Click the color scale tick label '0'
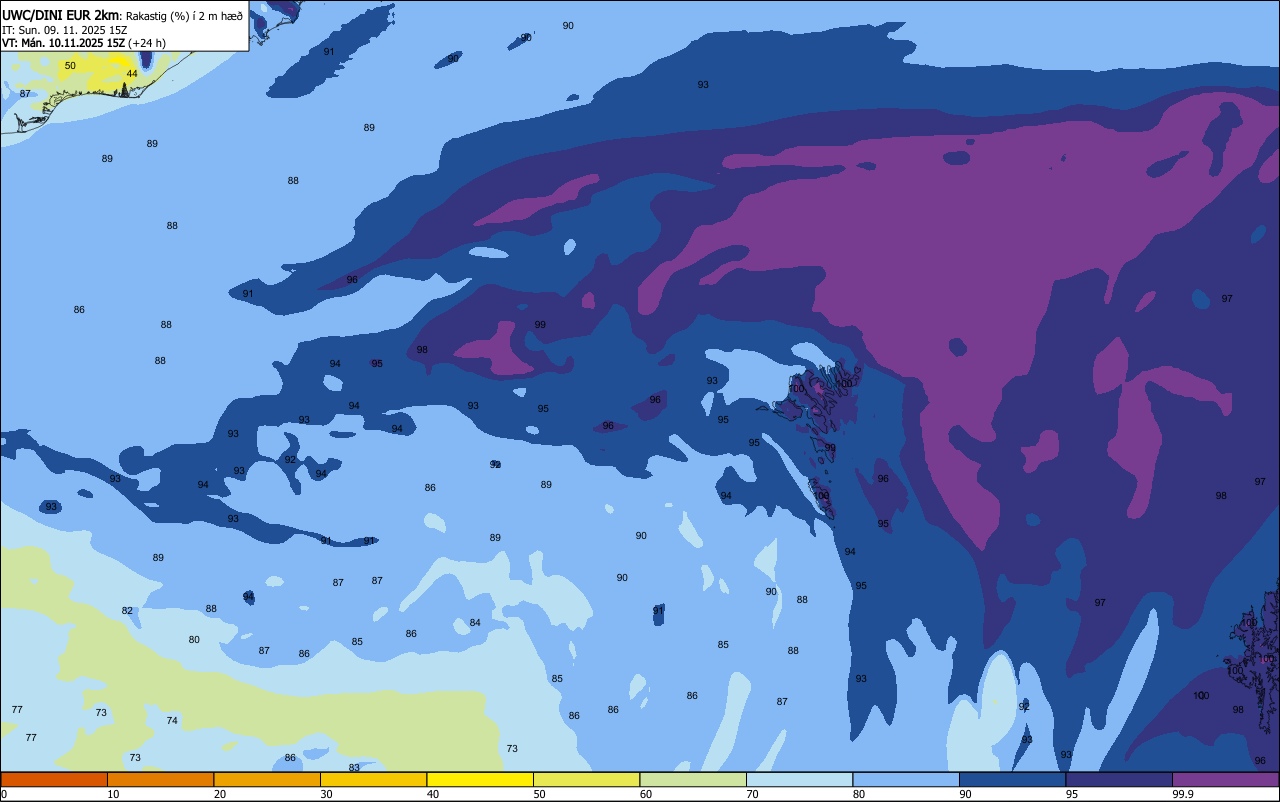 (4, 794)
